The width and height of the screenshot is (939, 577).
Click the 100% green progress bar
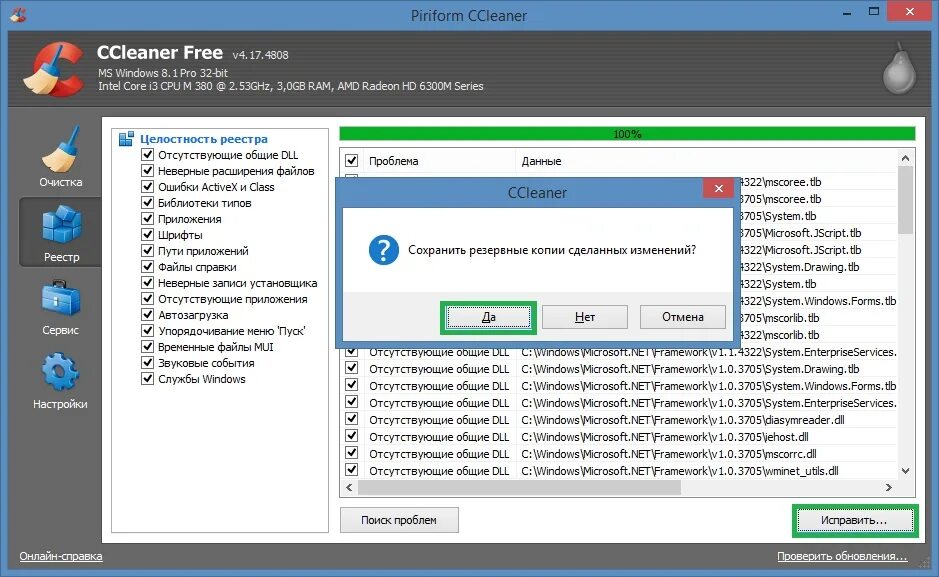point(627,133)
